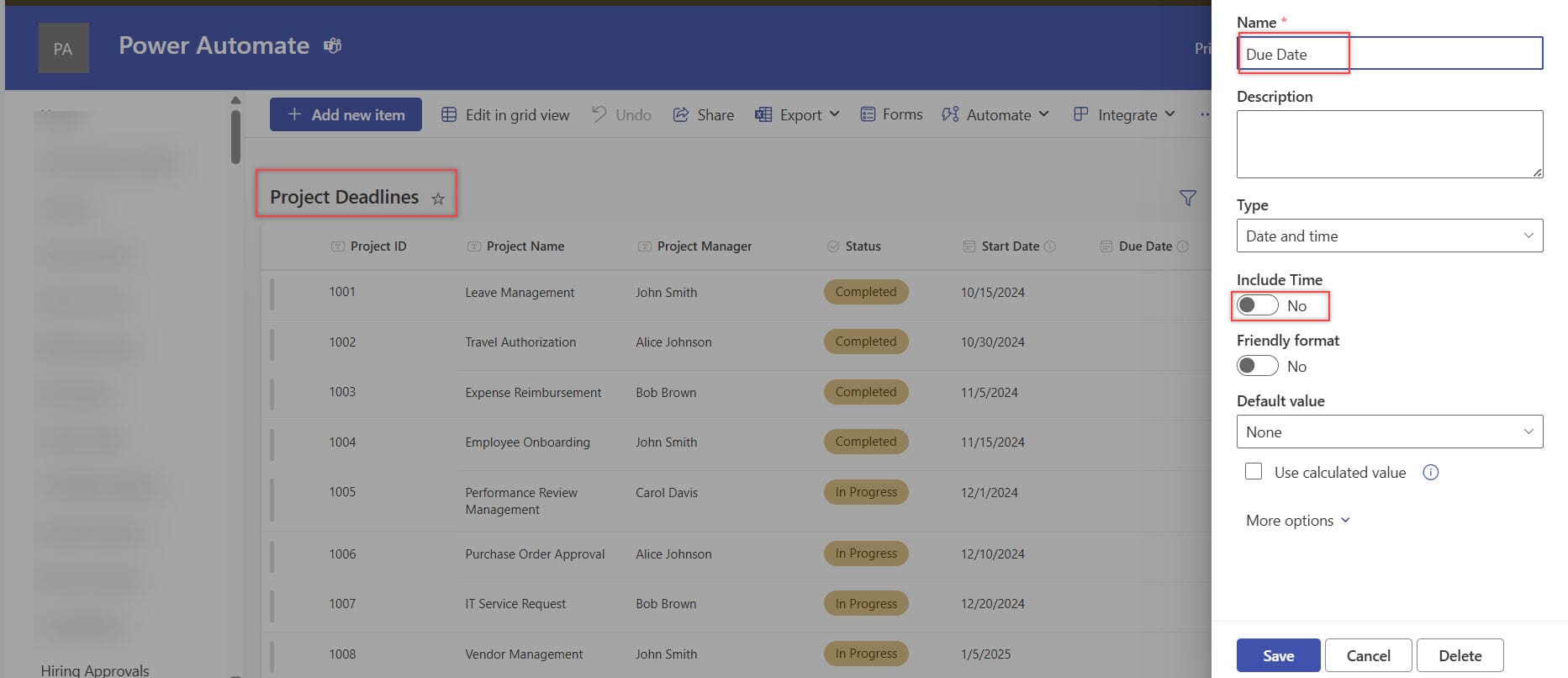Click the Expense Reimbursement project name

click(533, 393)
